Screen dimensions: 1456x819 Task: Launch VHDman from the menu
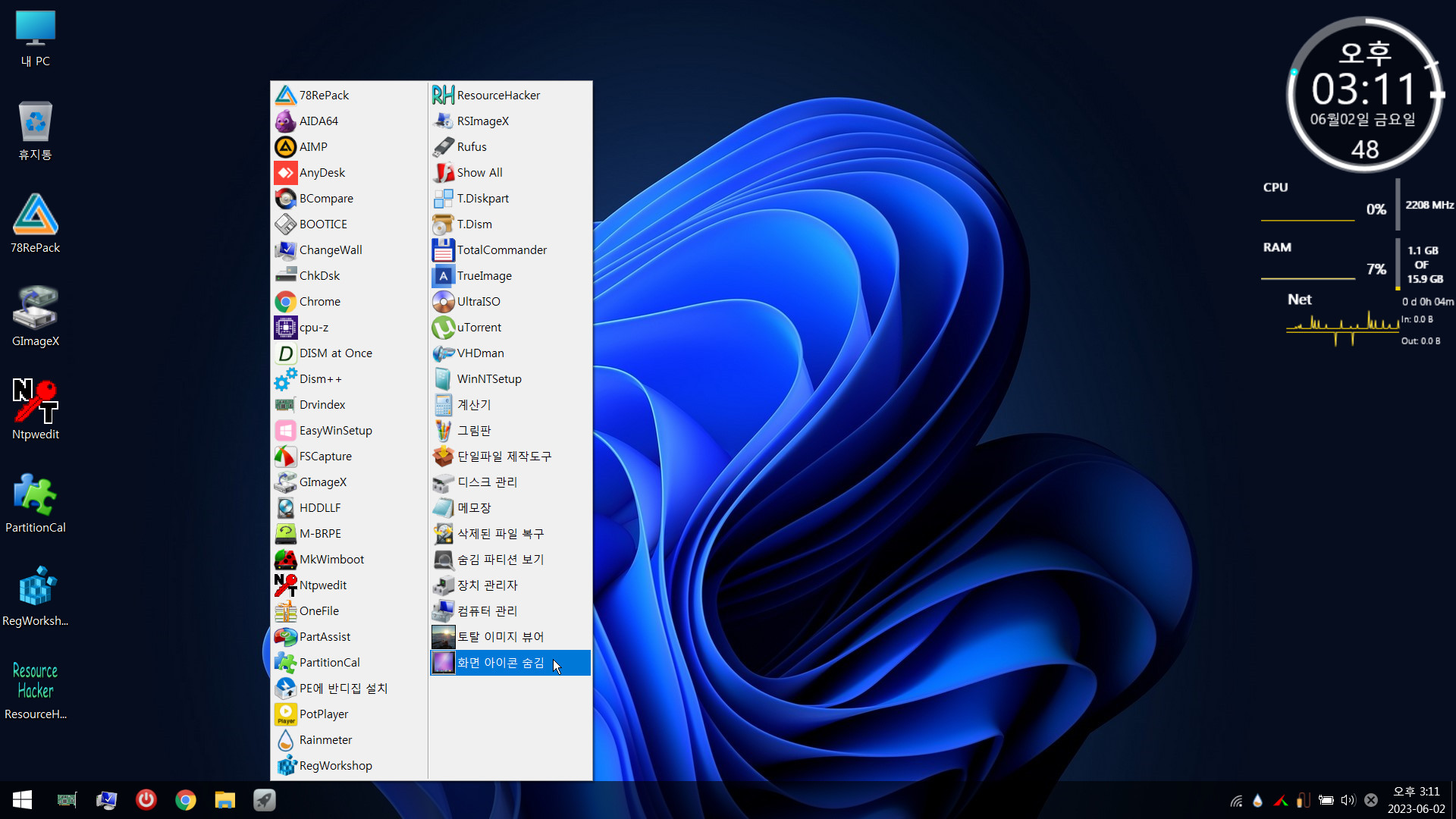tap(510, 353)
